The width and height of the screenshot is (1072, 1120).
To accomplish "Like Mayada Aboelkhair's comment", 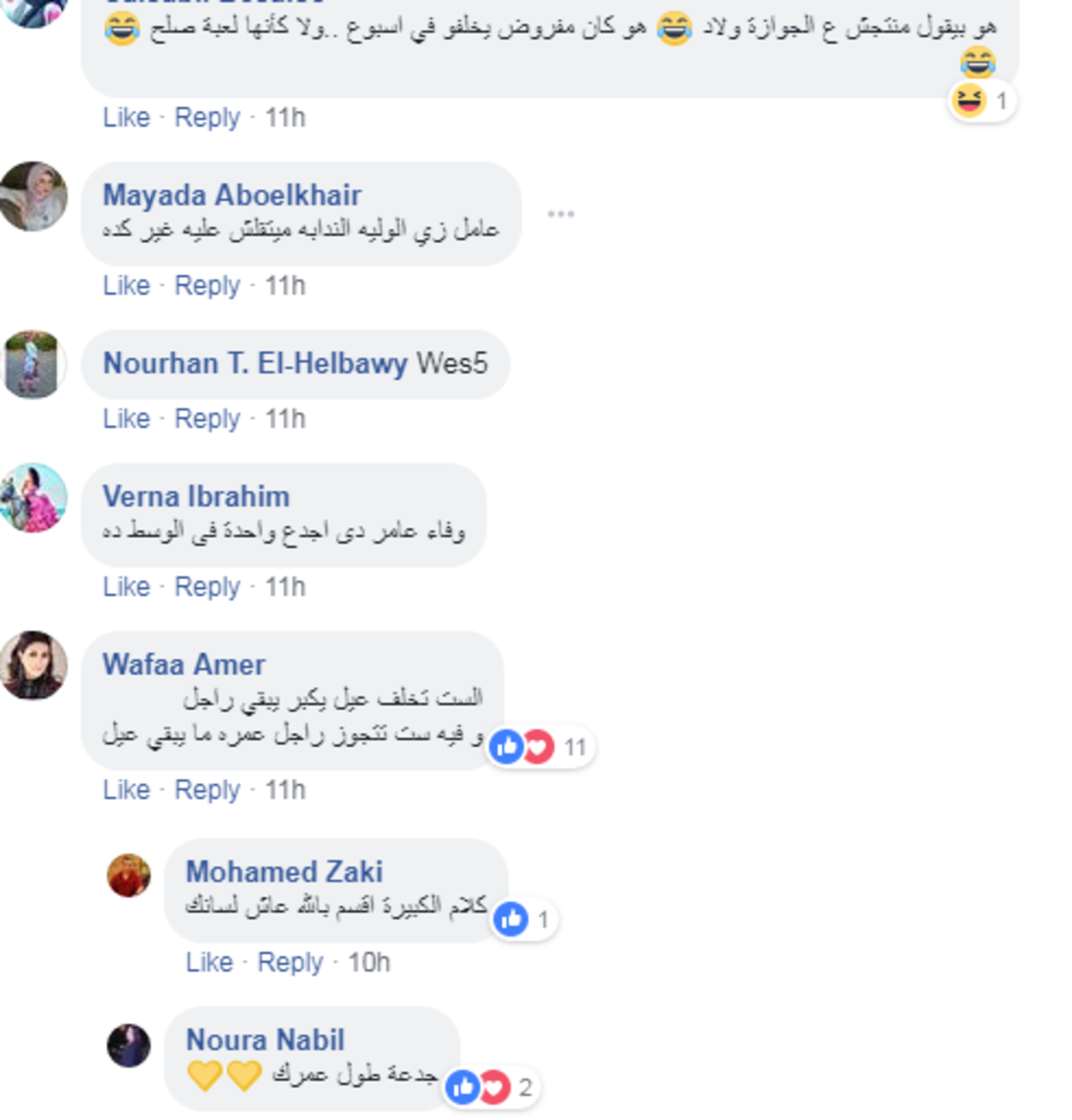I will coord(126,286).
